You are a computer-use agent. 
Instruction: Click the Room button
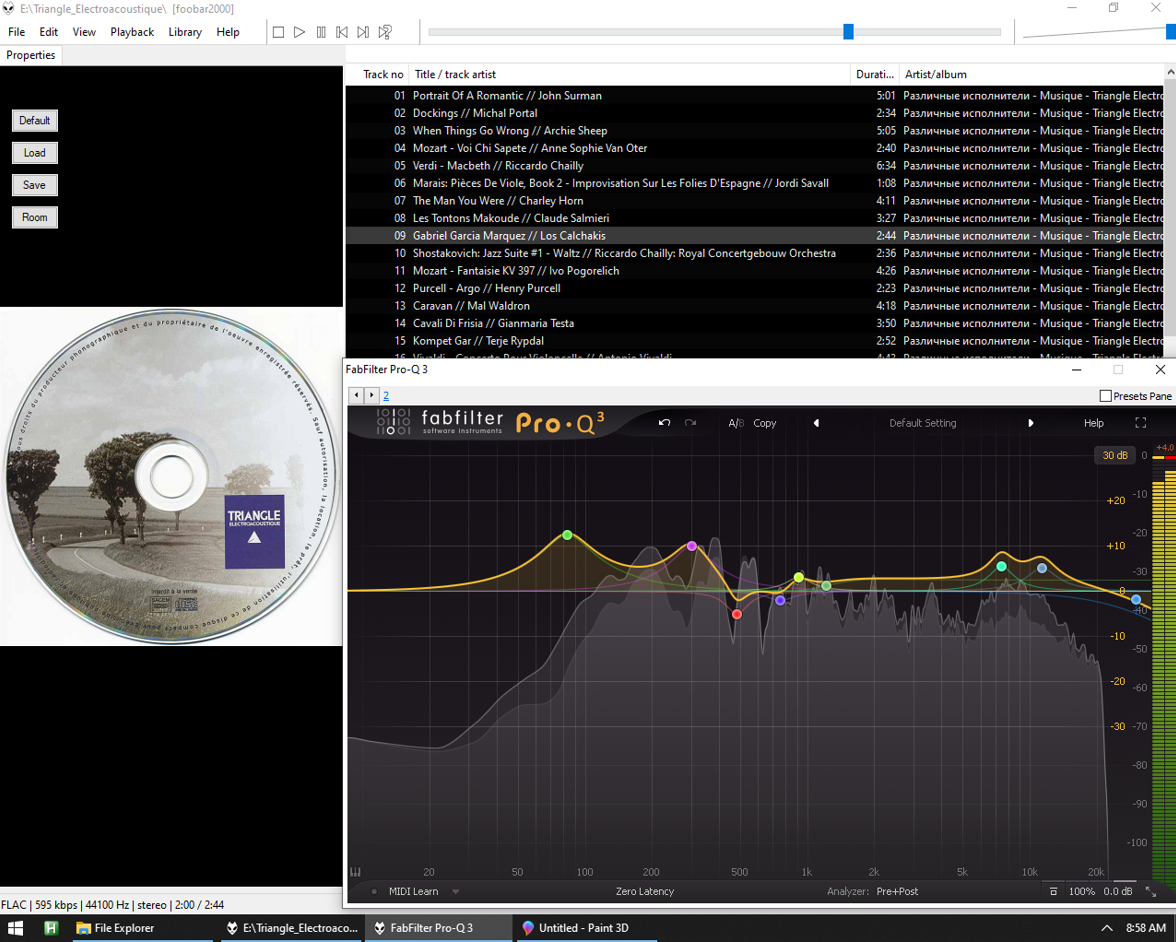tap(34, 218)
